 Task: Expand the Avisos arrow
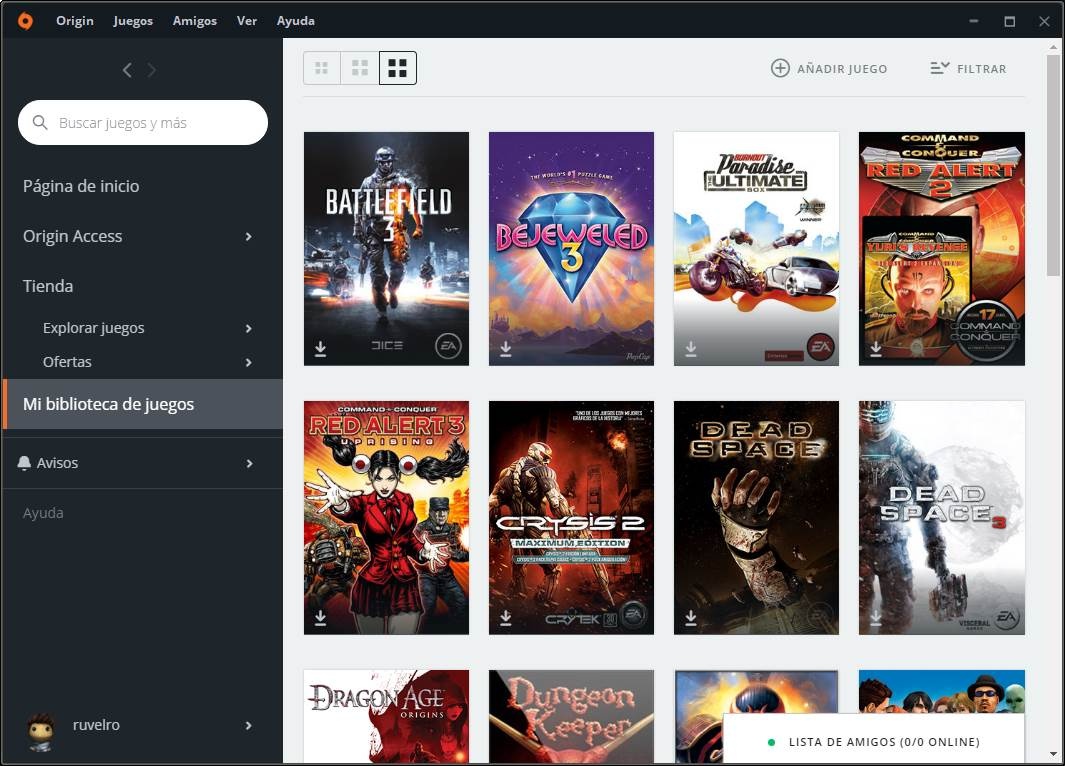(249, 463)
